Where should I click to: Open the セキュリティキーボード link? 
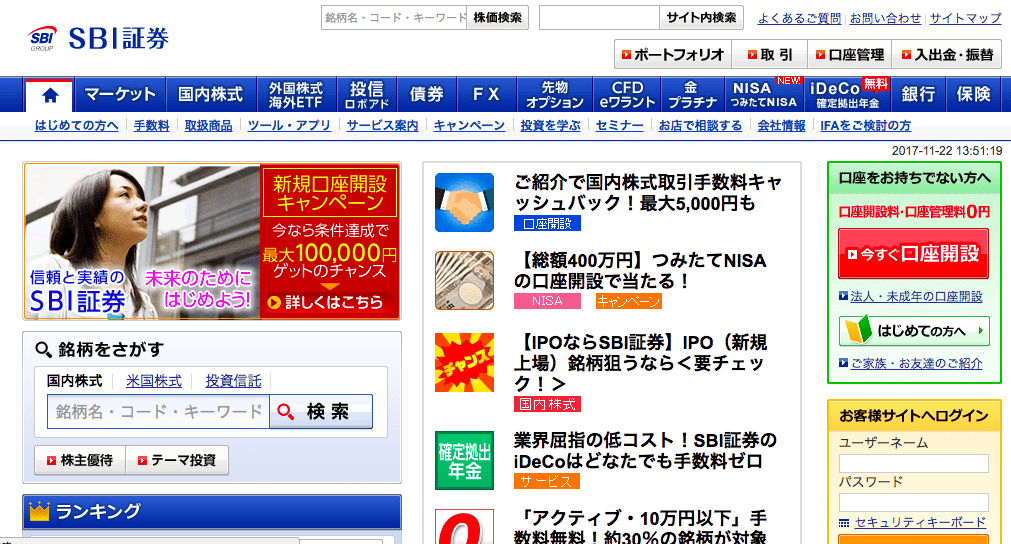click(920, 522)
